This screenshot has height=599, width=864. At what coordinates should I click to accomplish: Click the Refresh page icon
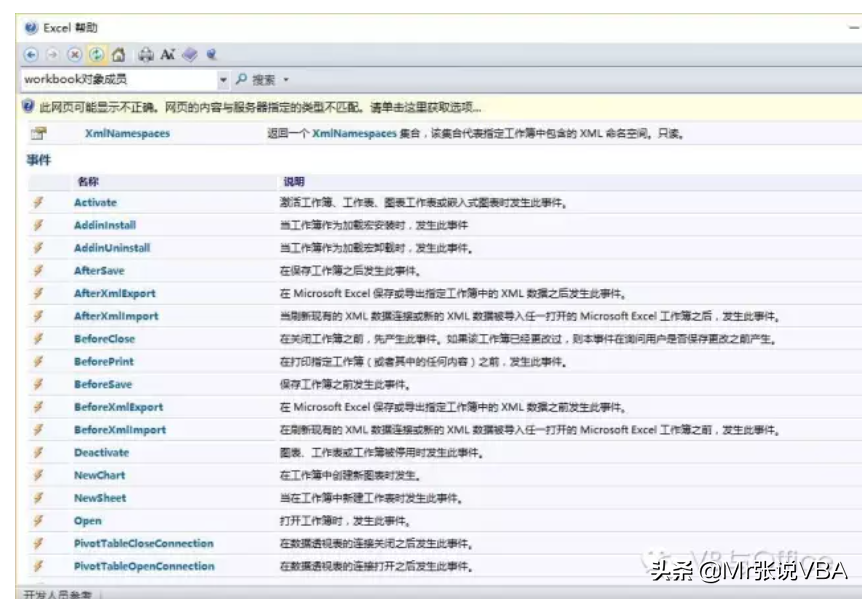pyautogui.click(x=96, y=55)
